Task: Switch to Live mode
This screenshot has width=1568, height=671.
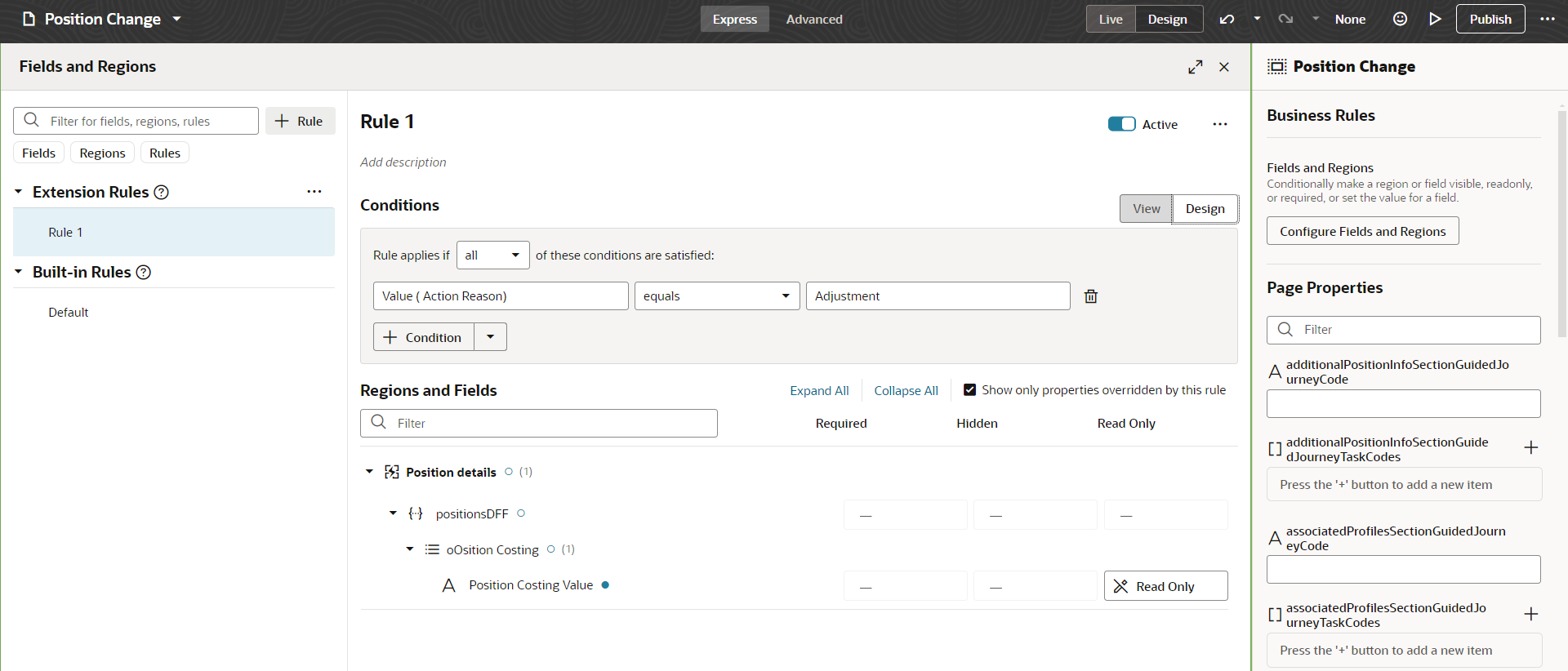Action: pyautogui.click(x=1111, y=19)
